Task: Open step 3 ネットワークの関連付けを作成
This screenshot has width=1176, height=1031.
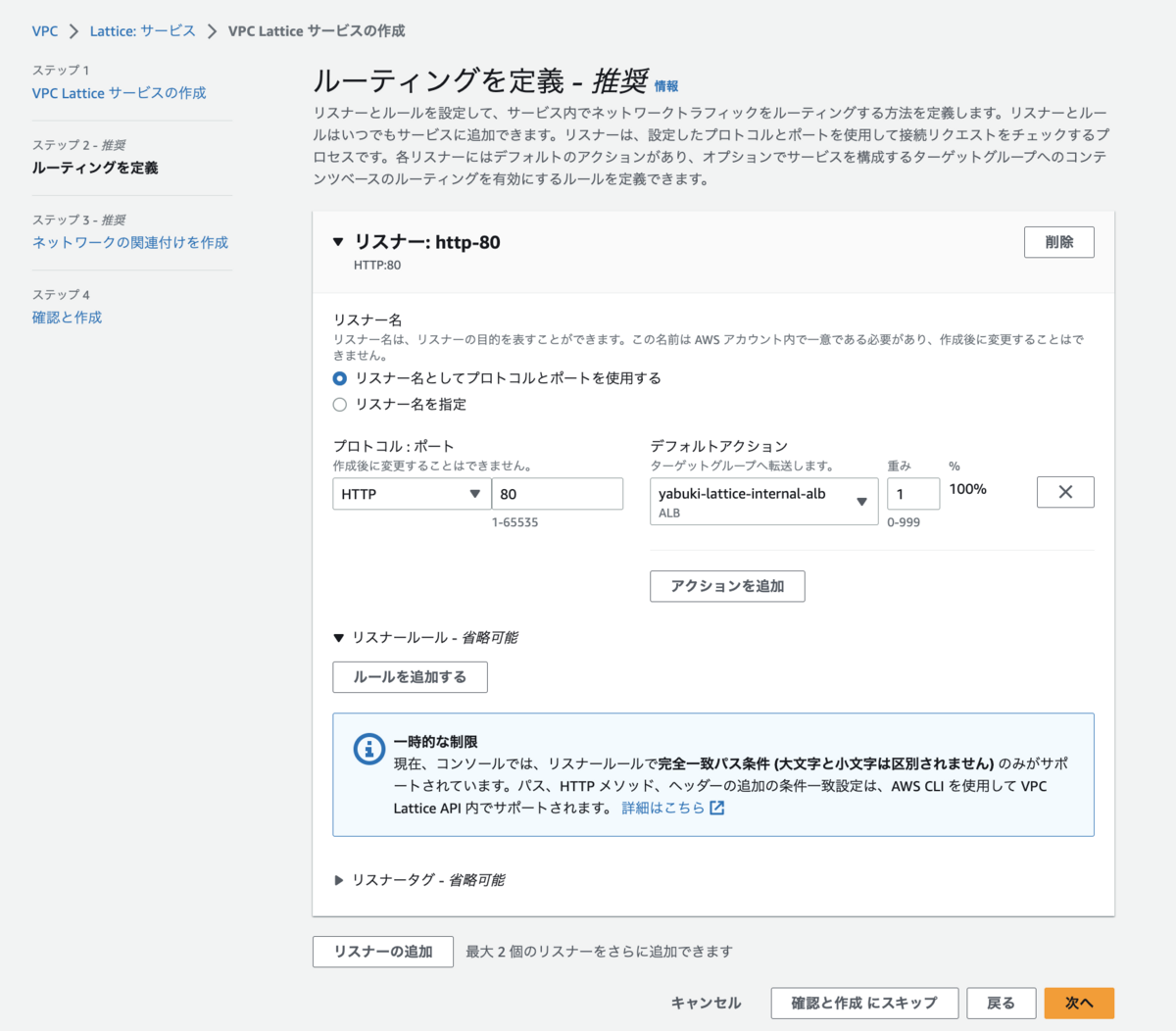Action: click(129, 242)
